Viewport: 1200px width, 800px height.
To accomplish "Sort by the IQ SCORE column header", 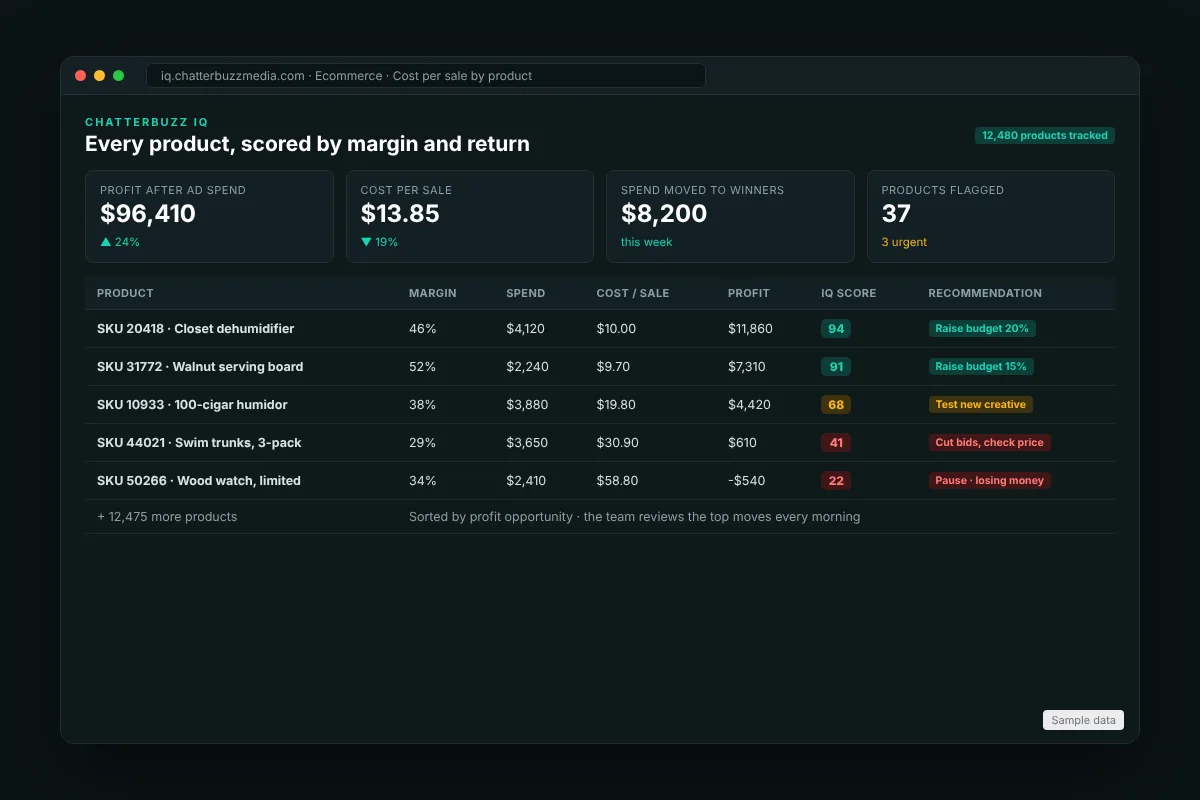I will 848,293.
